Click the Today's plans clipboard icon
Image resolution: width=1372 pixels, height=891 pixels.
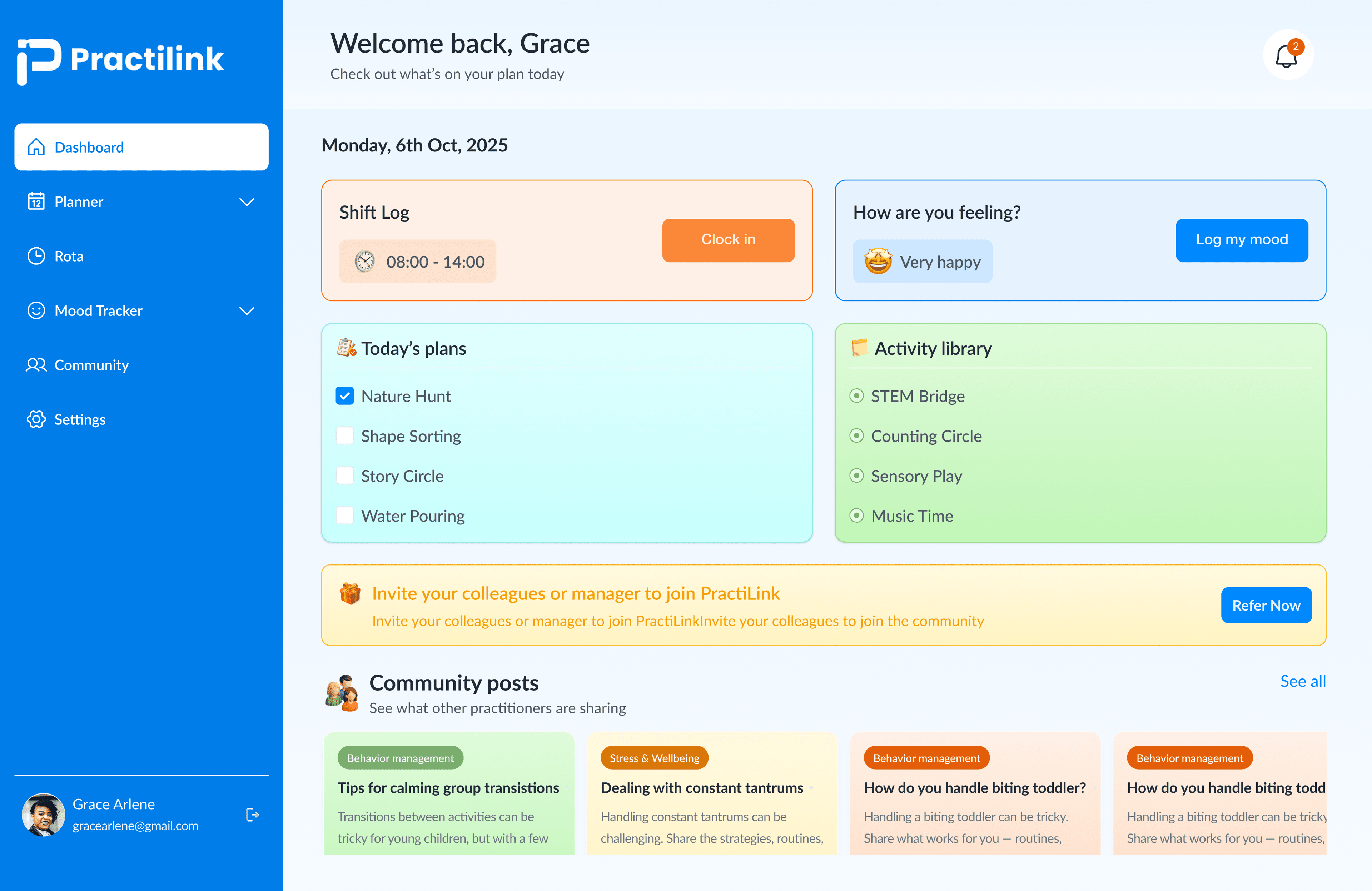point(347,348)
